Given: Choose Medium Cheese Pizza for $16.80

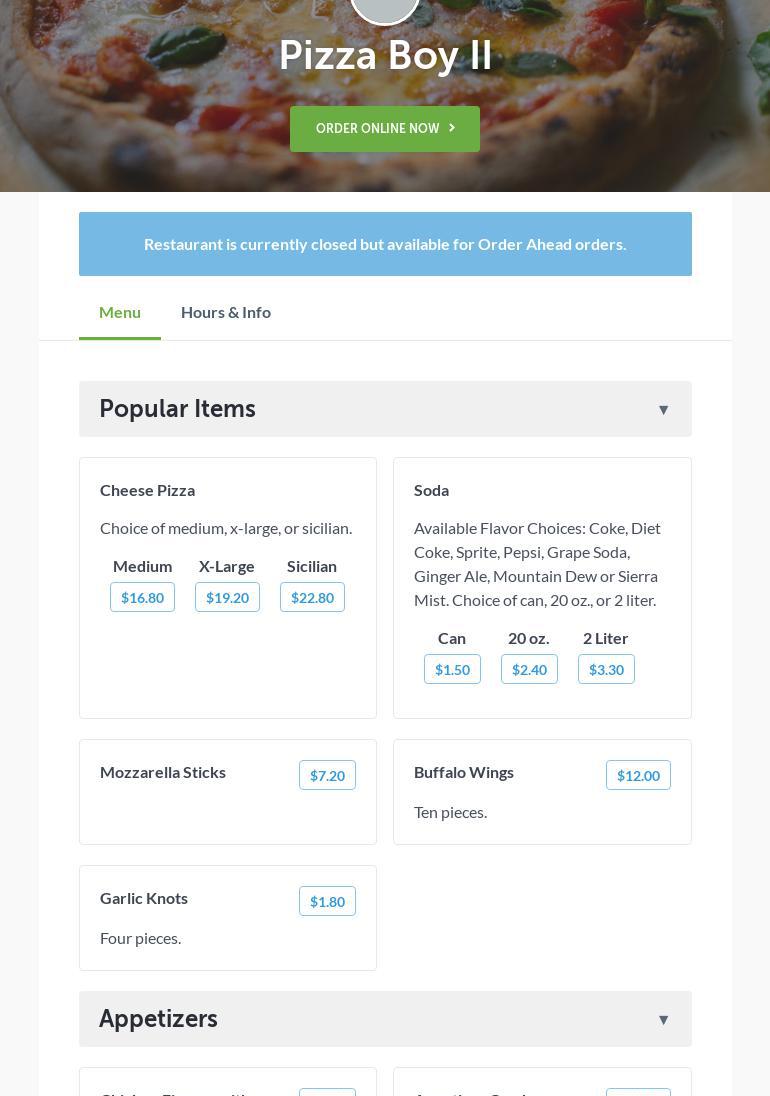Looking at the screenshot, I should [x=142, y=597].
